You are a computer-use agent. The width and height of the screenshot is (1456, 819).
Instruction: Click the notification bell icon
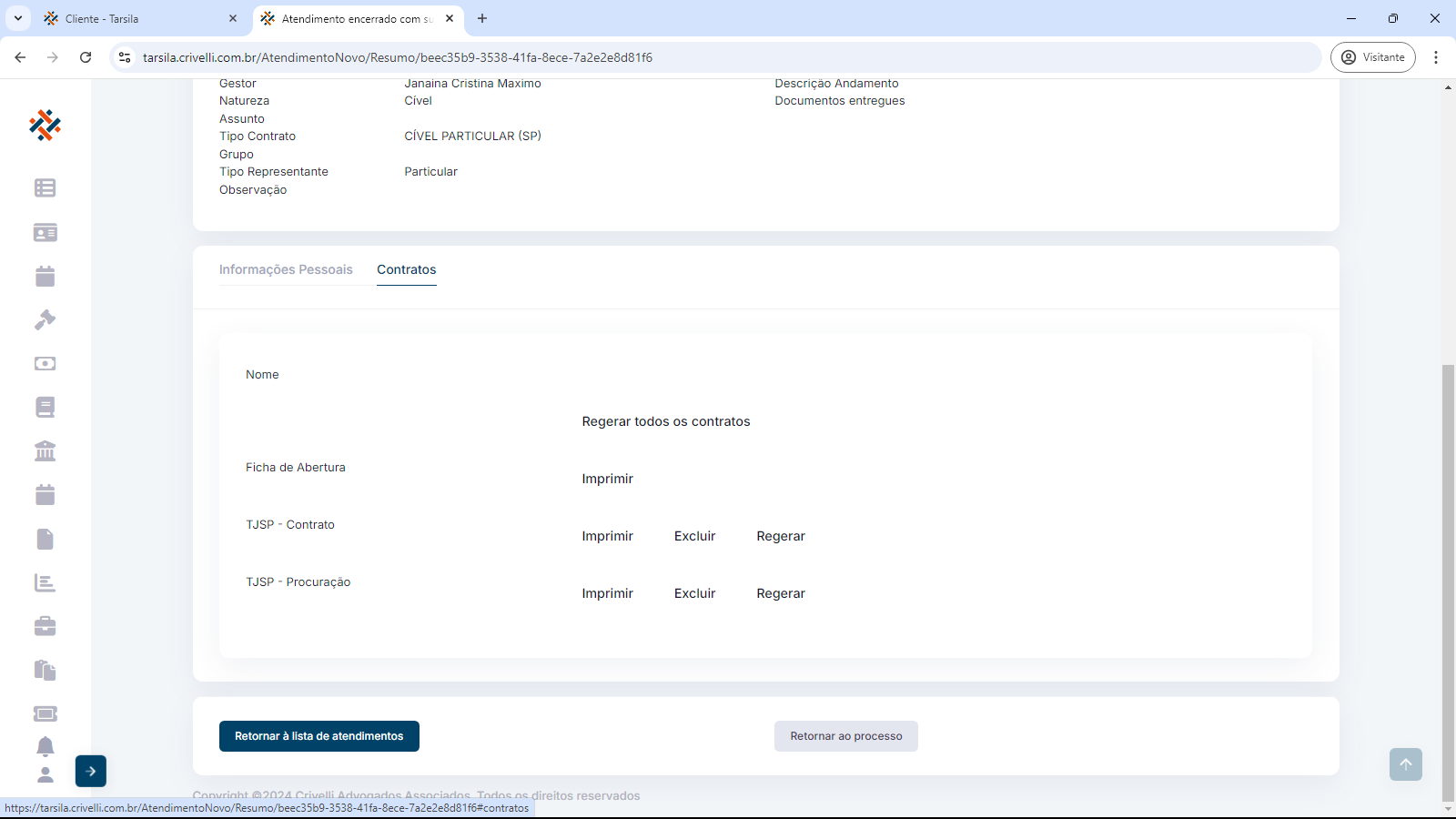pos(45,746)
